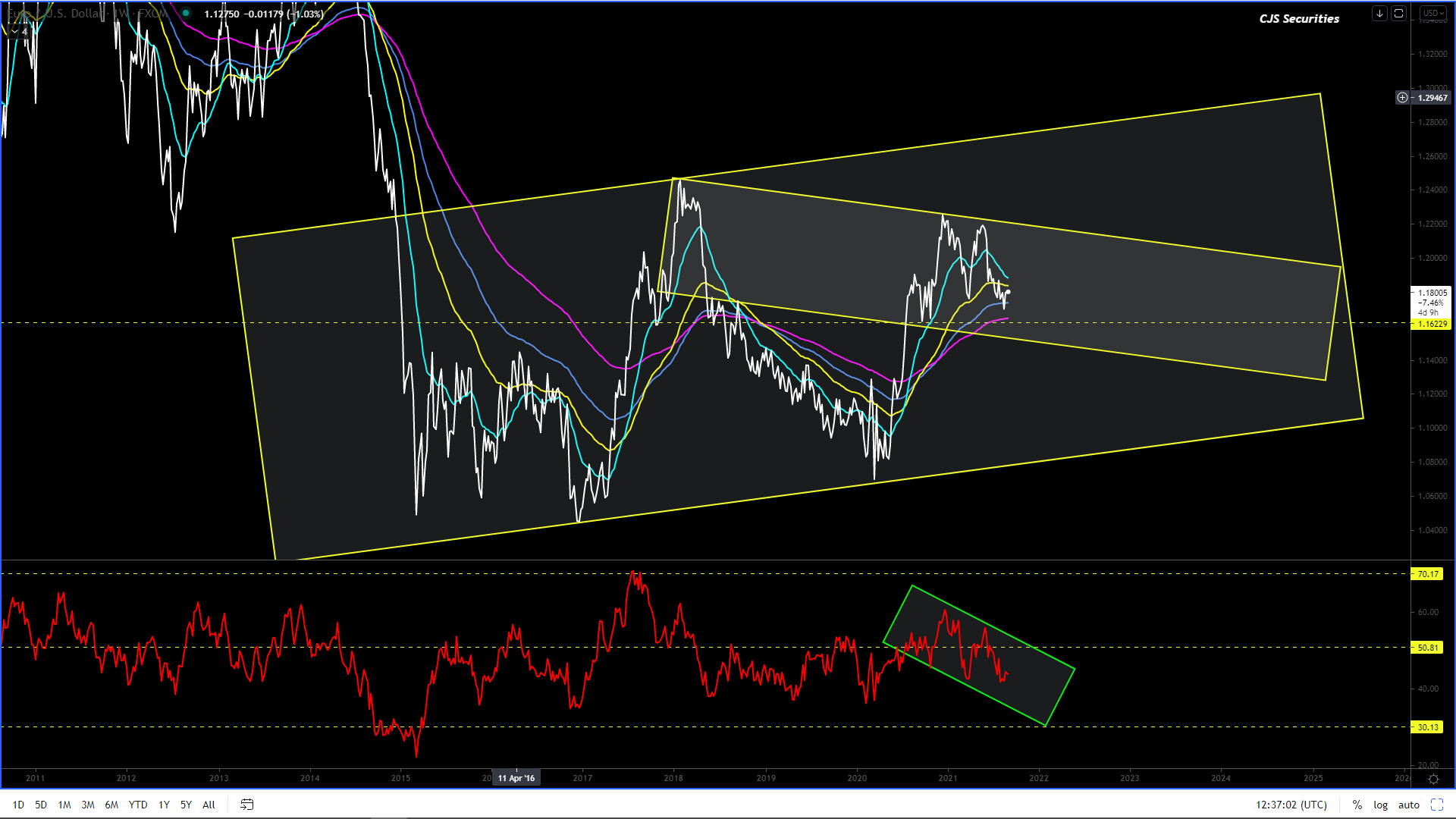Click the green market status dot
Viewport: 1456px width, 819px height.
tap(186, 13)
